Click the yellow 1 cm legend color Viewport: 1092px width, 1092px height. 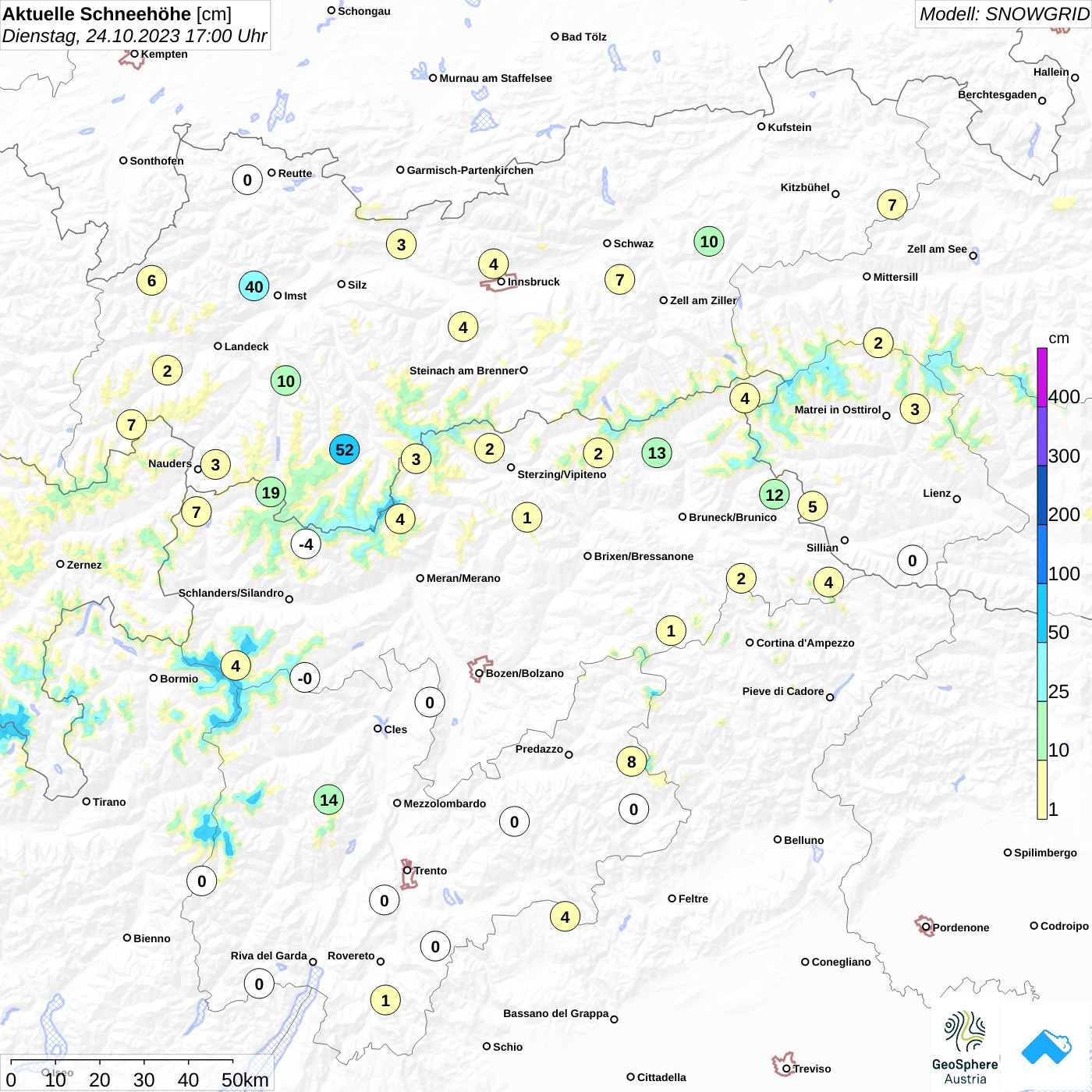1042,789
